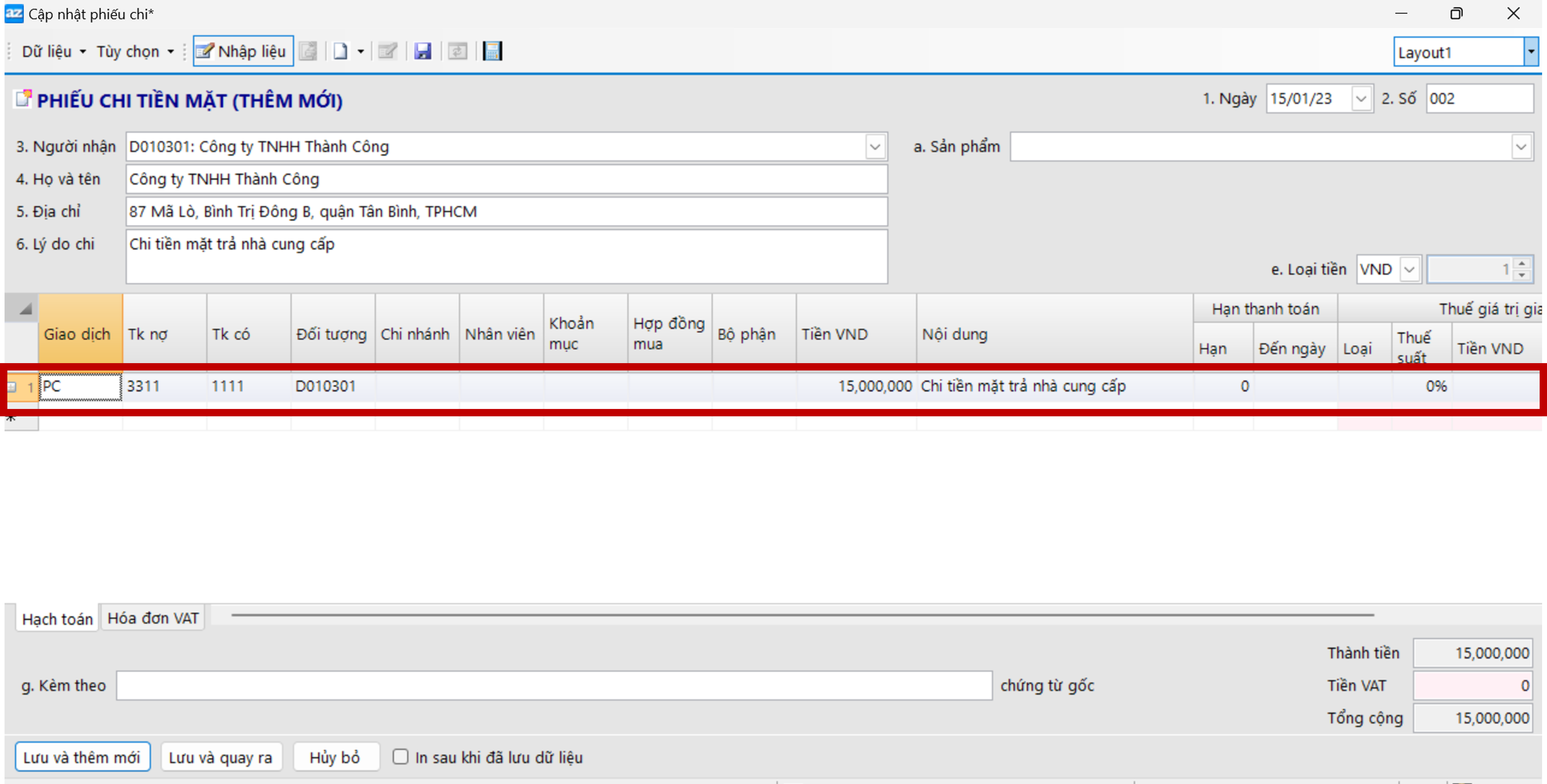
Task: Open the calculator icon in toolbar
Action: coord(492,51)
